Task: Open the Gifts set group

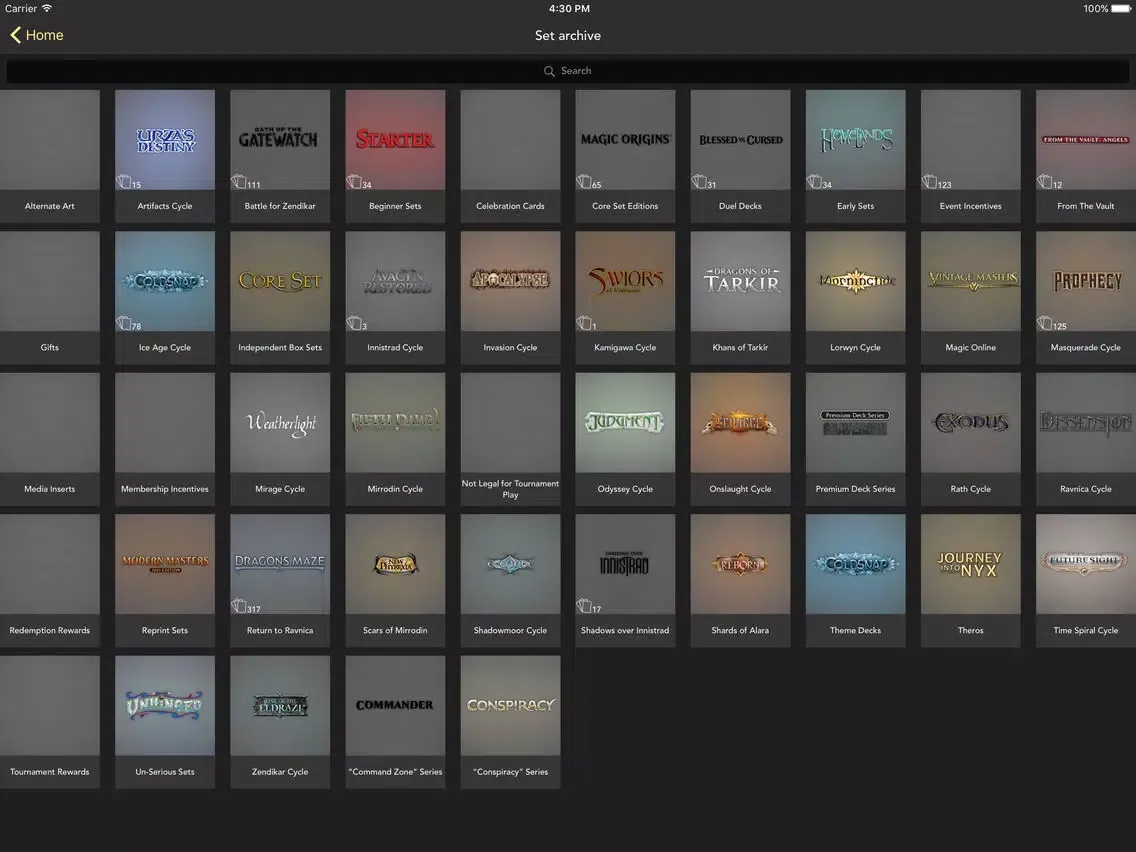Action: pyautogui.click(x=49, y=297)
